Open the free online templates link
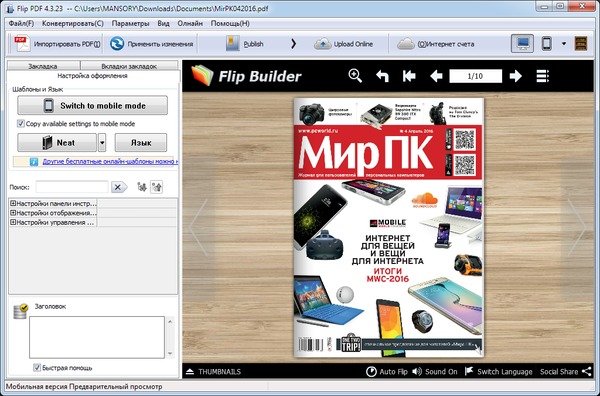Viewport: 600px width, 396px height. click(x=110, y=161)
